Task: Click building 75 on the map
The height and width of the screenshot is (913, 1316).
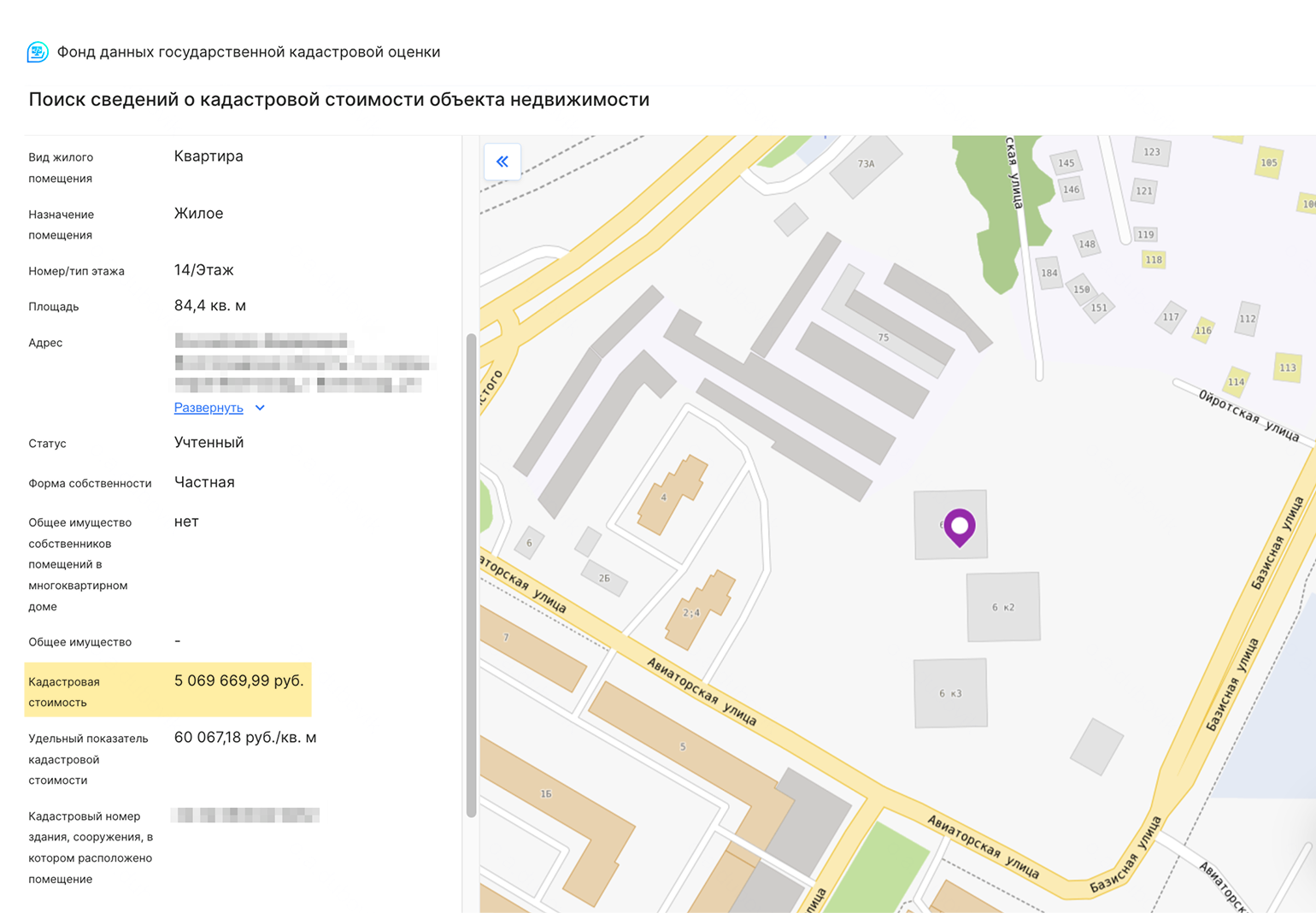Action: pyautogui.click(x=884, y=337)
